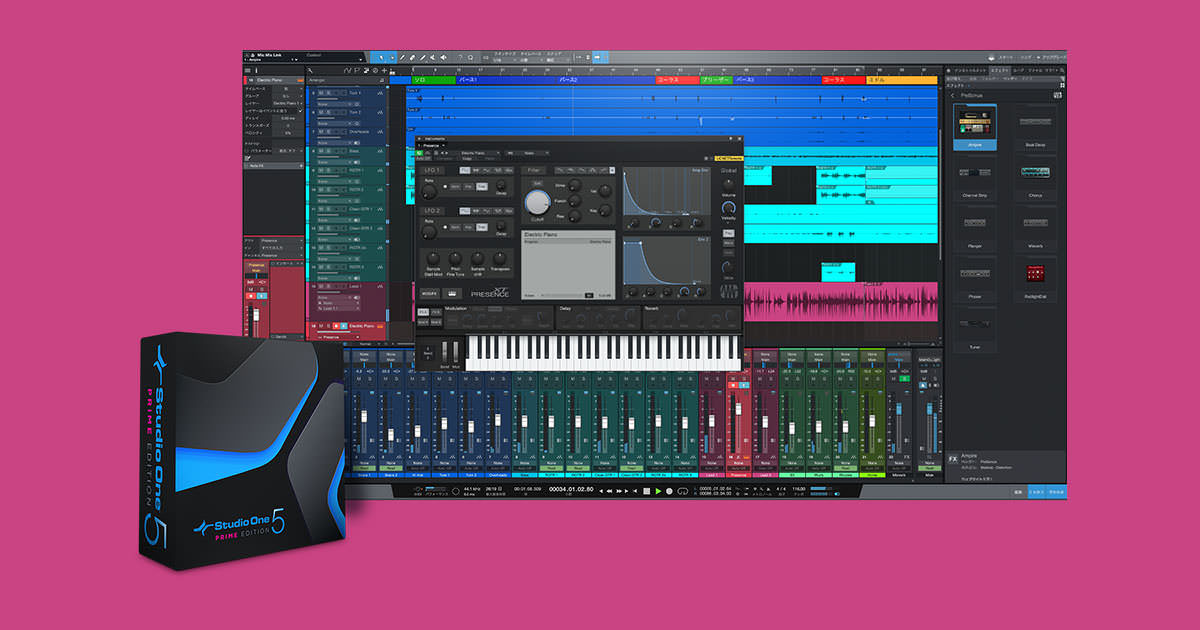Mute the Electric Piano track

coord(320,325)
